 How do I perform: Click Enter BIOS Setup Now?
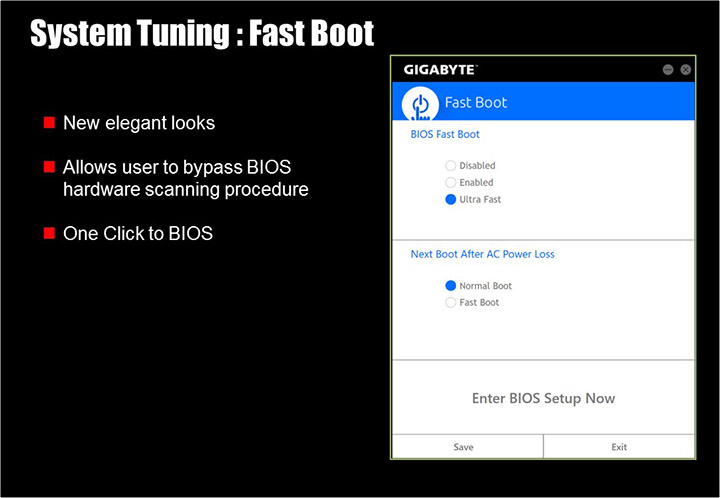(543, 398)
